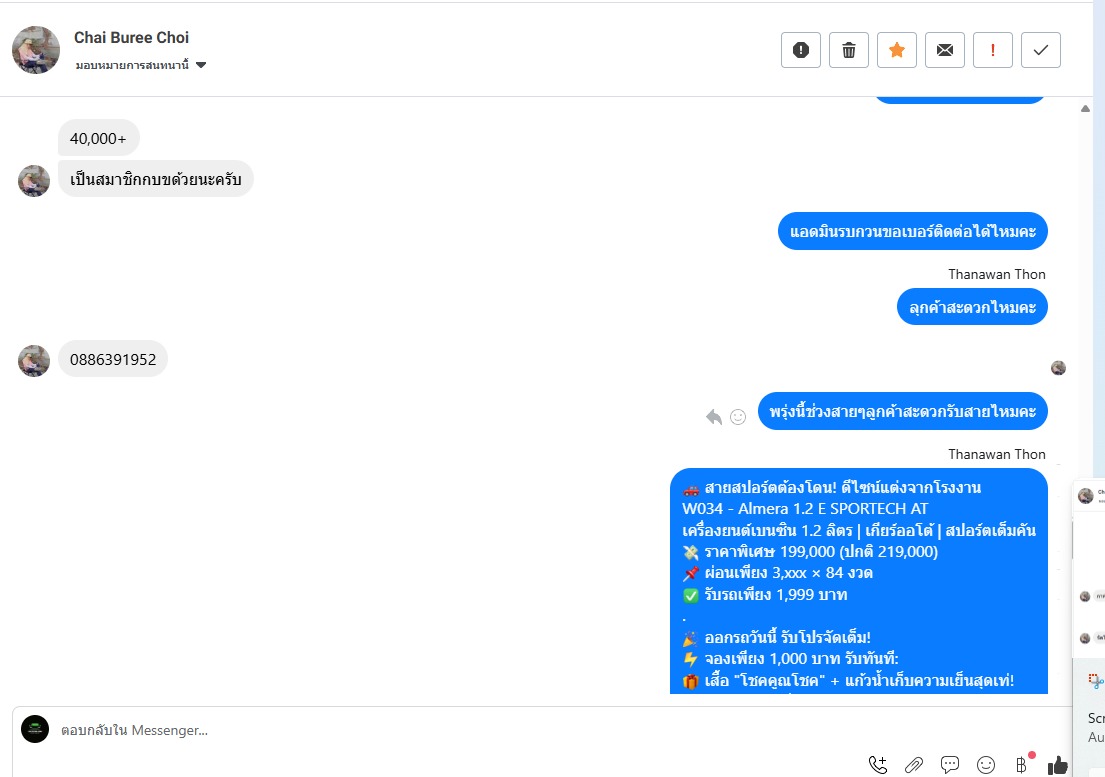
Task: Open Chai Buree Choi profile picture
Action: point(36,50)
